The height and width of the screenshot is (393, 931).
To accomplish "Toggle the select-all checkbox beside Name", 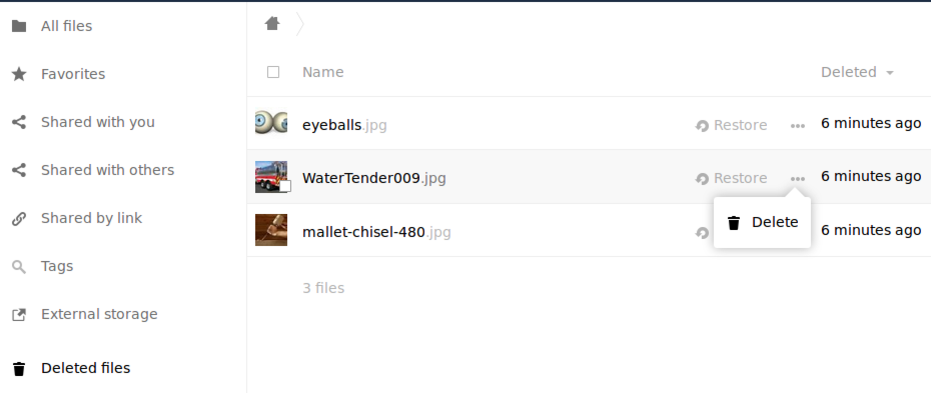I will (273, 72).
